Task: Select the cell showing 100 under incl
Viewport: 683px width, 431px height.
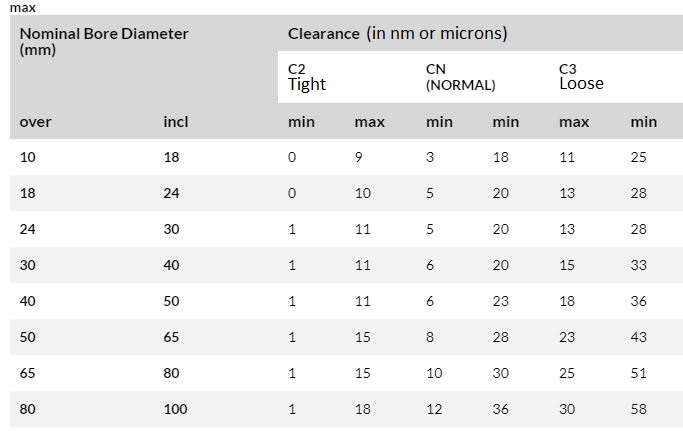Action: tap(175, 409)
